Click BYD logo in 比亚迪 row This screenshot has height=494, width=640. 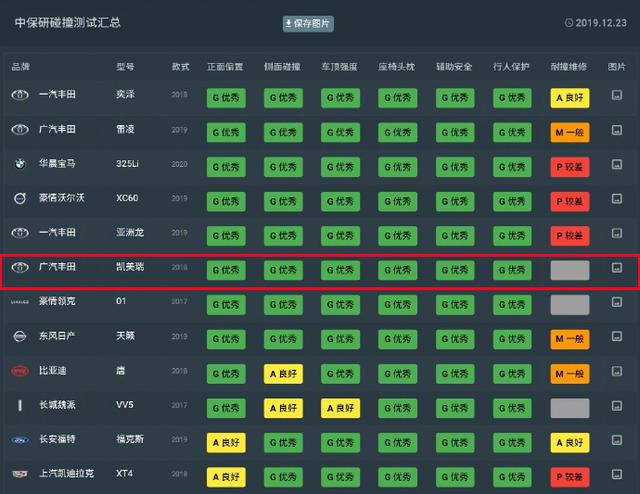coord(20,371)
